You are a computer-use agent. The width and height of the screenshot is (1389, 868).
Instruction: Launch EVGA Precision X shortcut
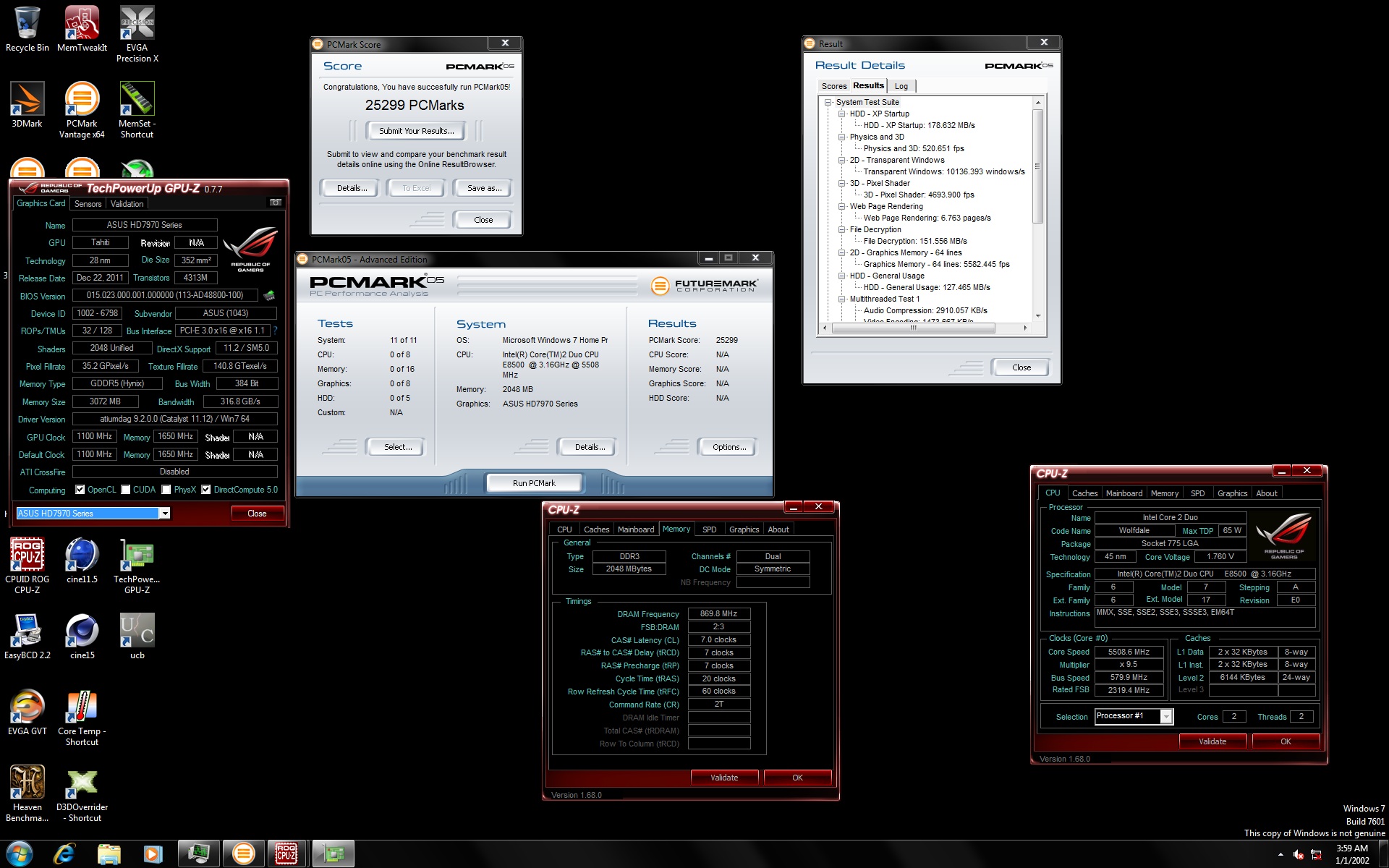tap(137, 34)
